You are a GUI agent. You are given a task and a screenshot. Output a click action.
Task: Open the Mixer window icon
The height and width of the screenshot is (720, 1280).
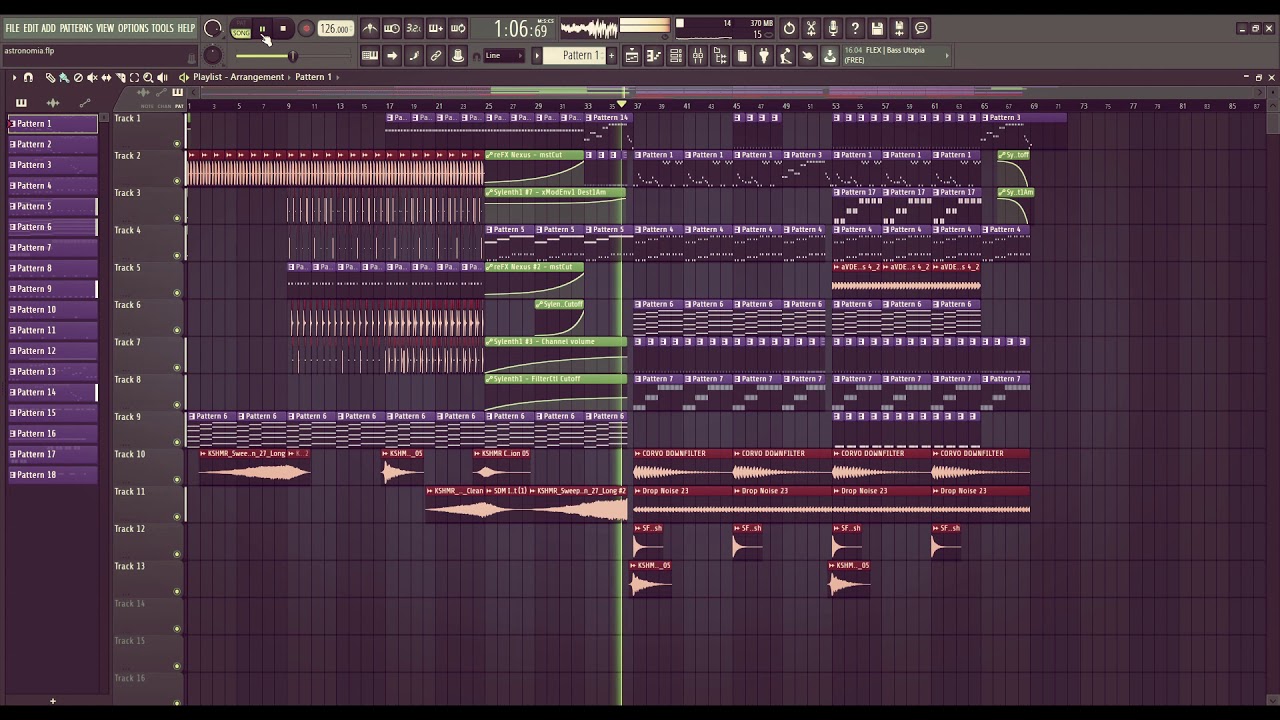tap(698, 56)
